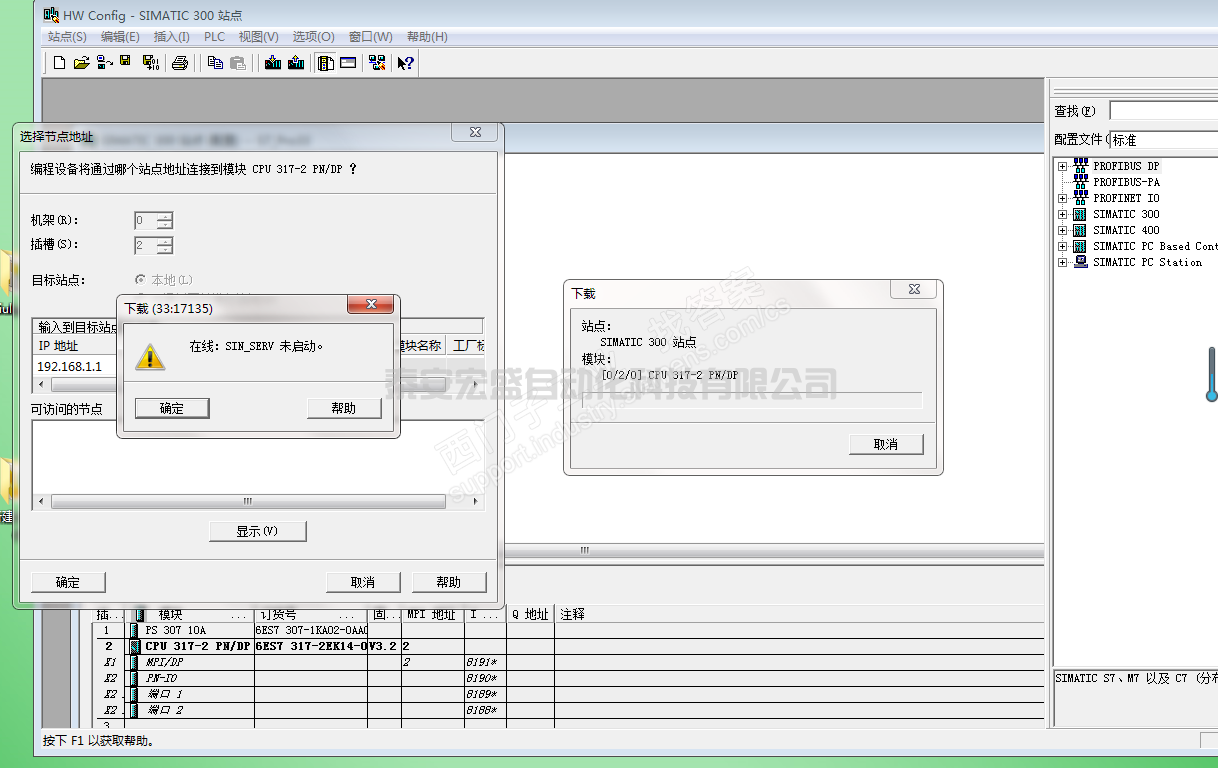This screenshot has height=768, width=1218.
Task: Open the PLC menu
Action: pos(214,37)
